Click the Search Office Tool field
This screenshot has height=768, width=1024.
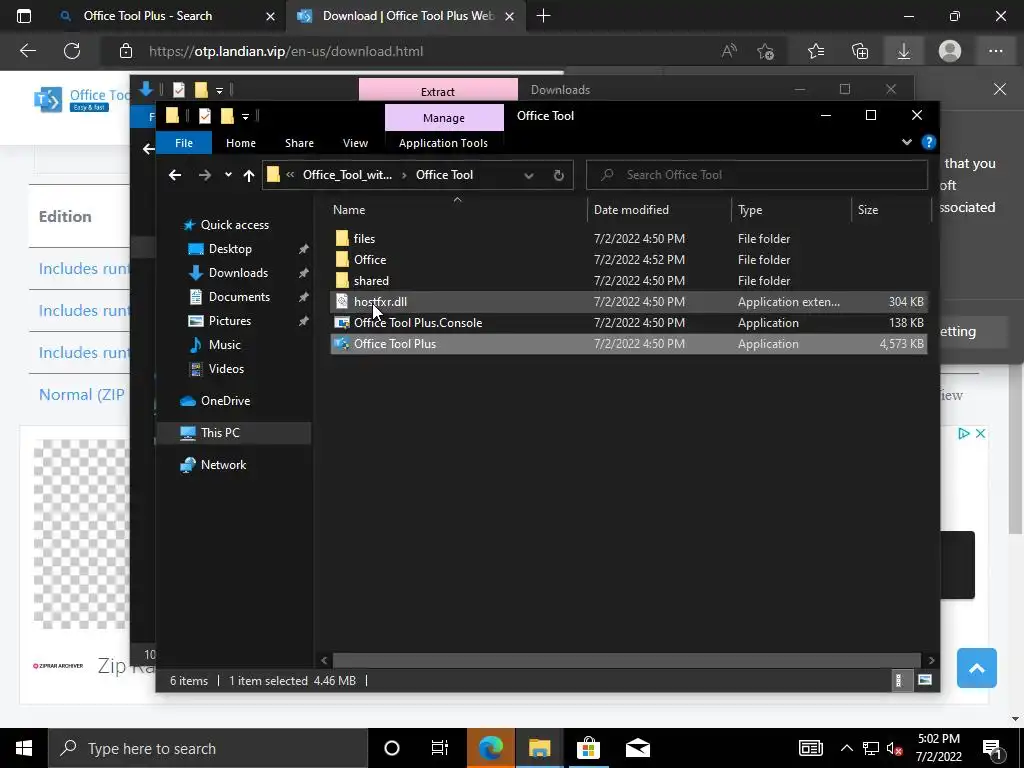[x=757, y=175]
